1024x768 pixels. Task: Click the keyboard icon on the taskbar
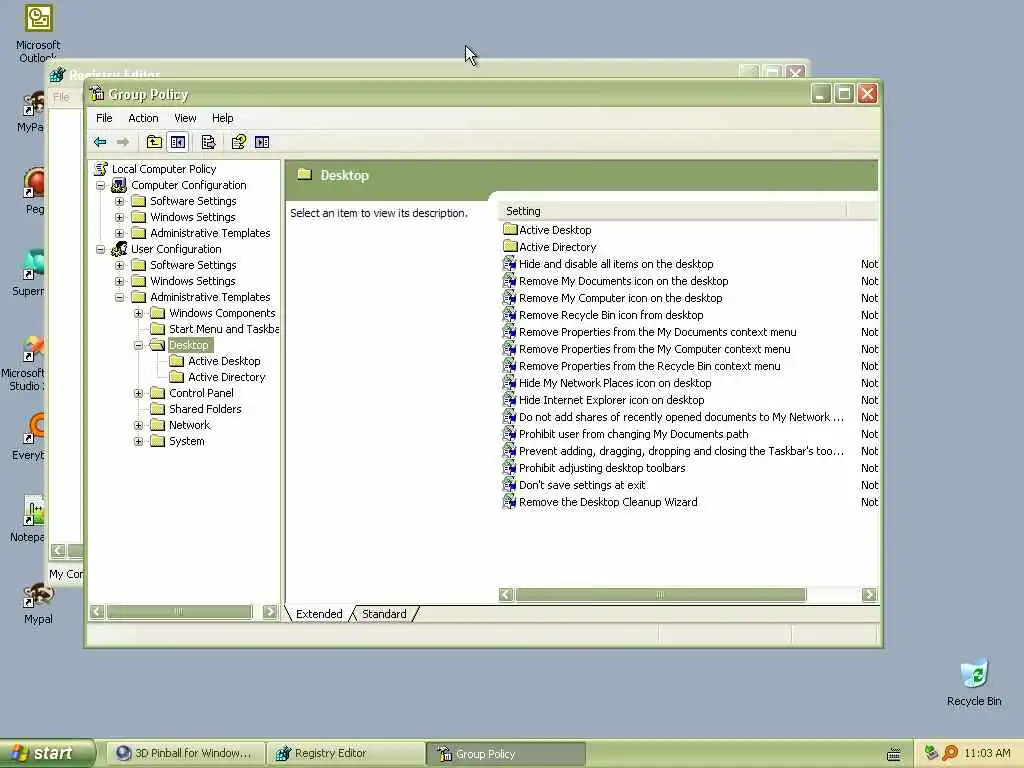pyautogui.click(x=894, y=754)
